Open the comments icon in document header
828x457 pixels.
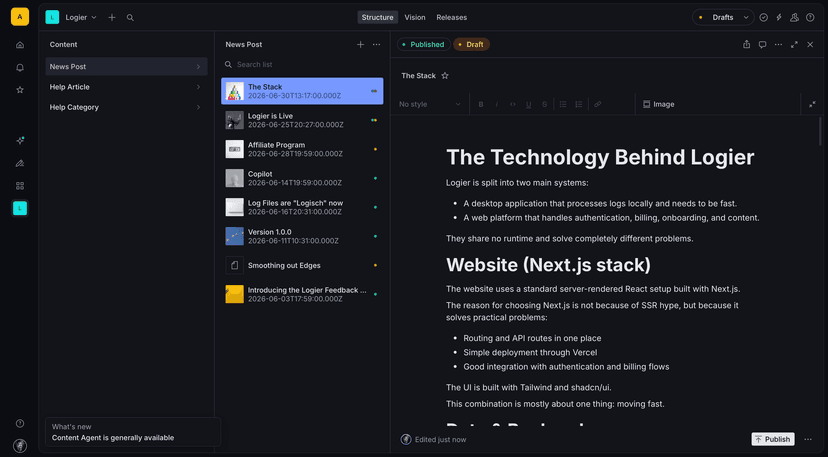pos(763,44)
